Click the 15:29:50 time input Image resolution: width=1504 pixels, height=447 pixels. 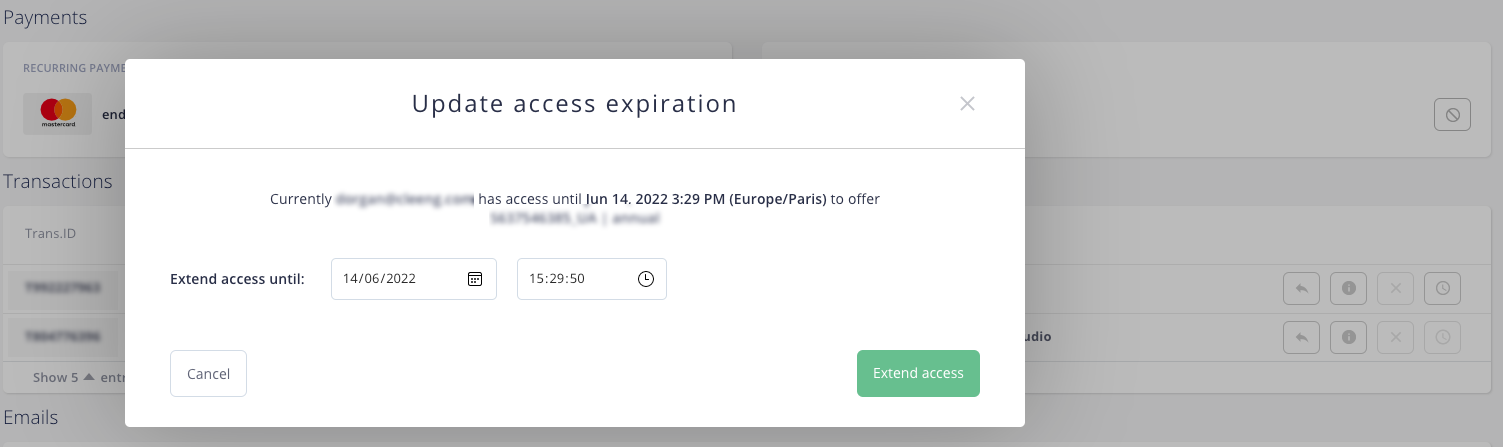coord(592,279)
